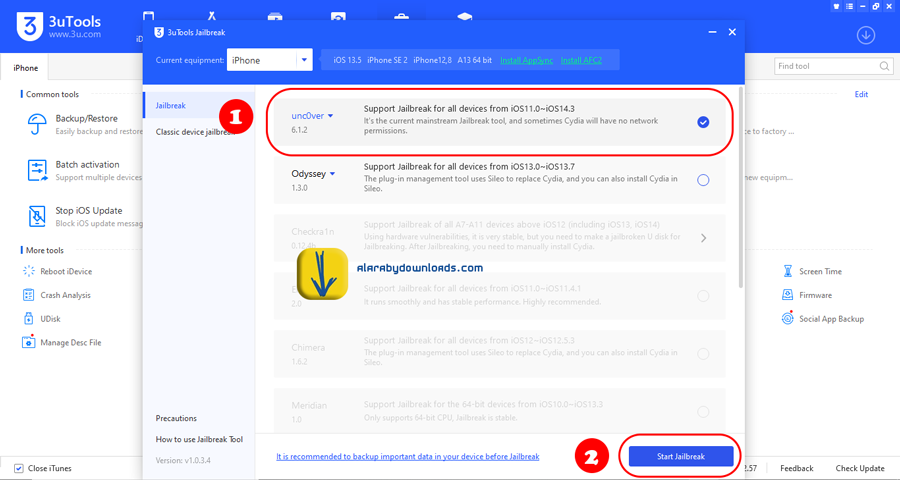The image size is (900, 480).
Task: Select the iOS11.0~iOS11.4.1 jailbreak radio button
Action: (703, 296)
